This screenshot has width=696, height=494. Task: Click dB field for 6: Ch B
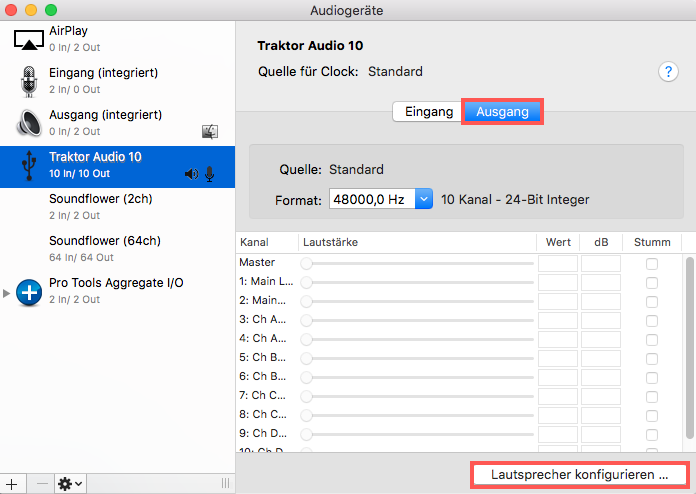(x=601, y=377)
